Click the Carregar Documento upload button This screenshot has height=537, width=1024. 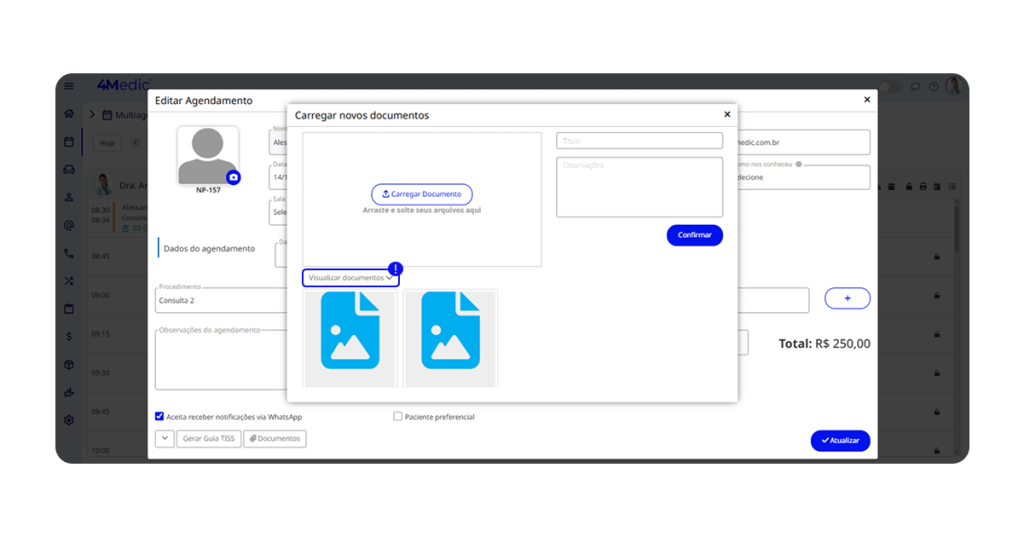tap(421, 194)
